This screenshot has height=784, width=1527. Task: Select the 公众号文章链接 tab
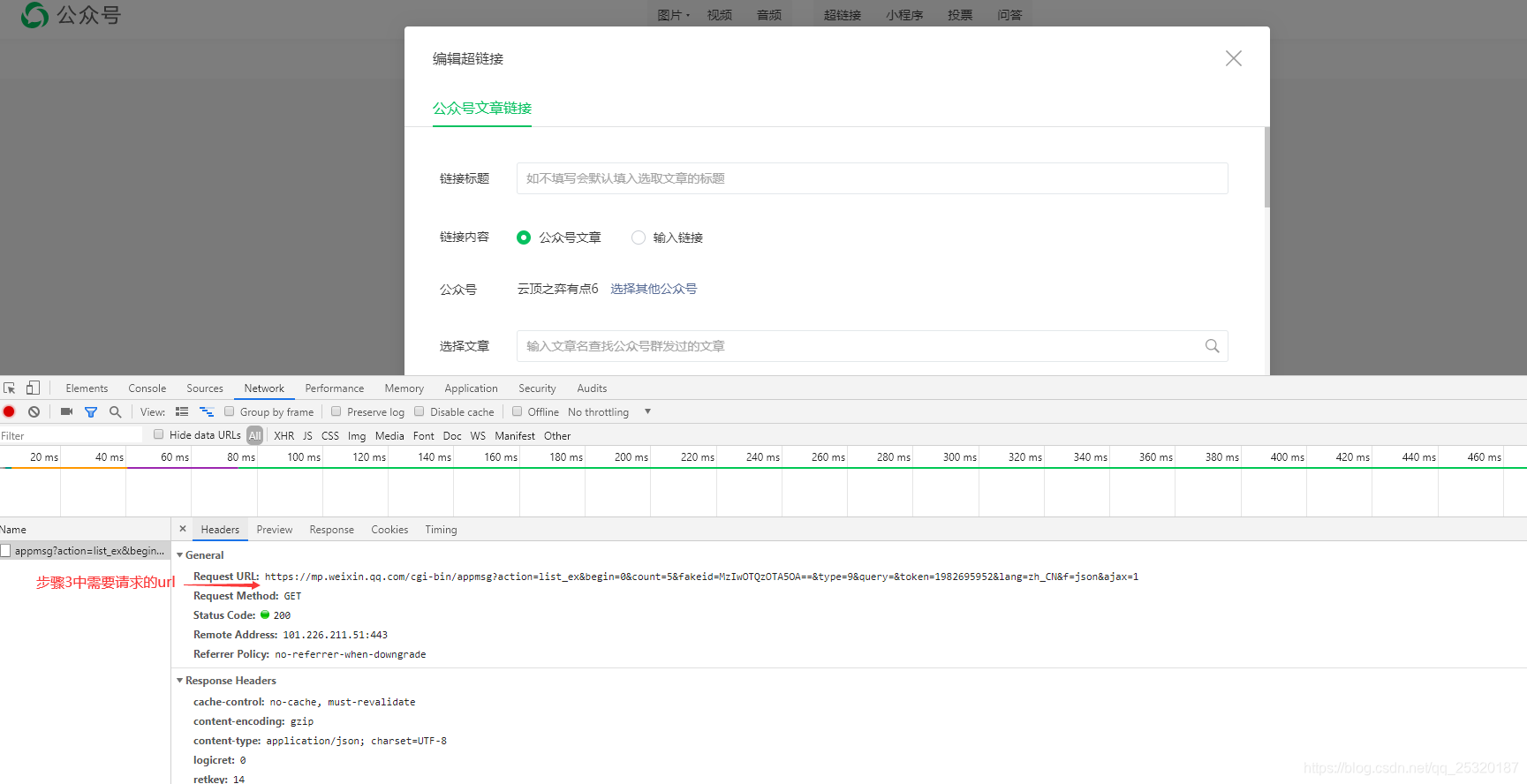(482, 108)
